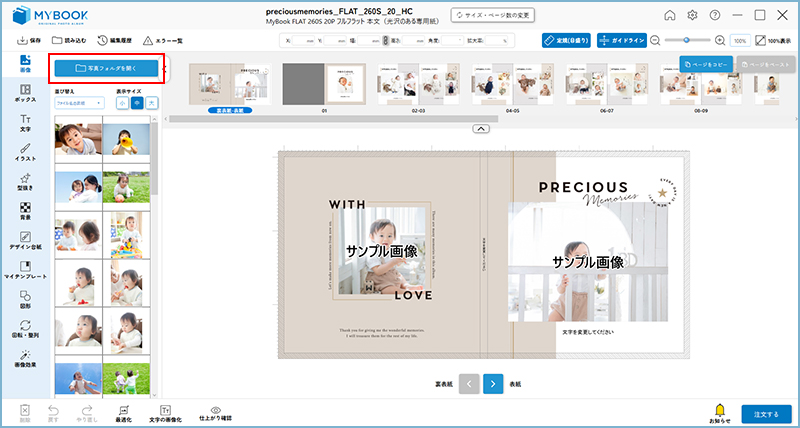Click the ページをコピー button
Image resolution: width=800 pixels, height=428 pixels.
click(706, 64)
